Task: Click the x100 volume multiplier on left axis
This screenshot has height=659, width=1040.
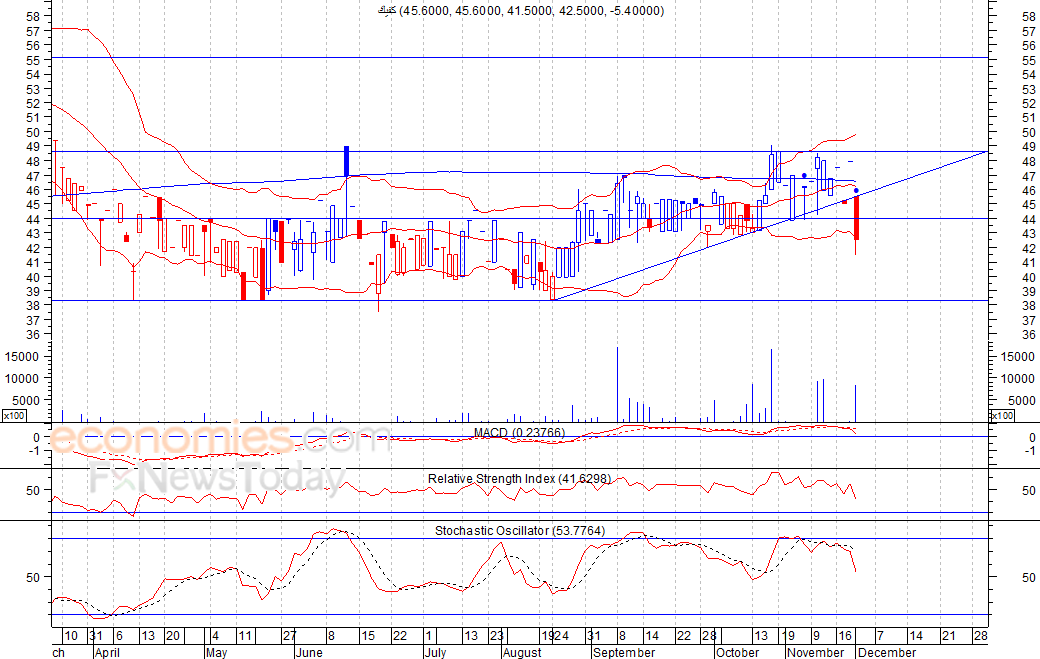Action: pyautogui.click(x=14, y=416)
